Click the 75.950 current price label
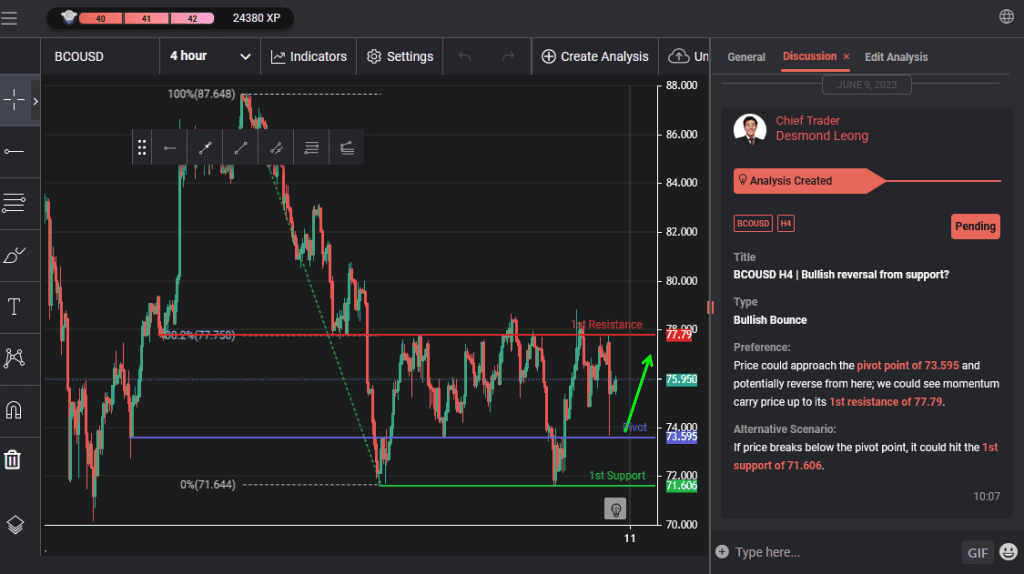 [x=681, y=379]
